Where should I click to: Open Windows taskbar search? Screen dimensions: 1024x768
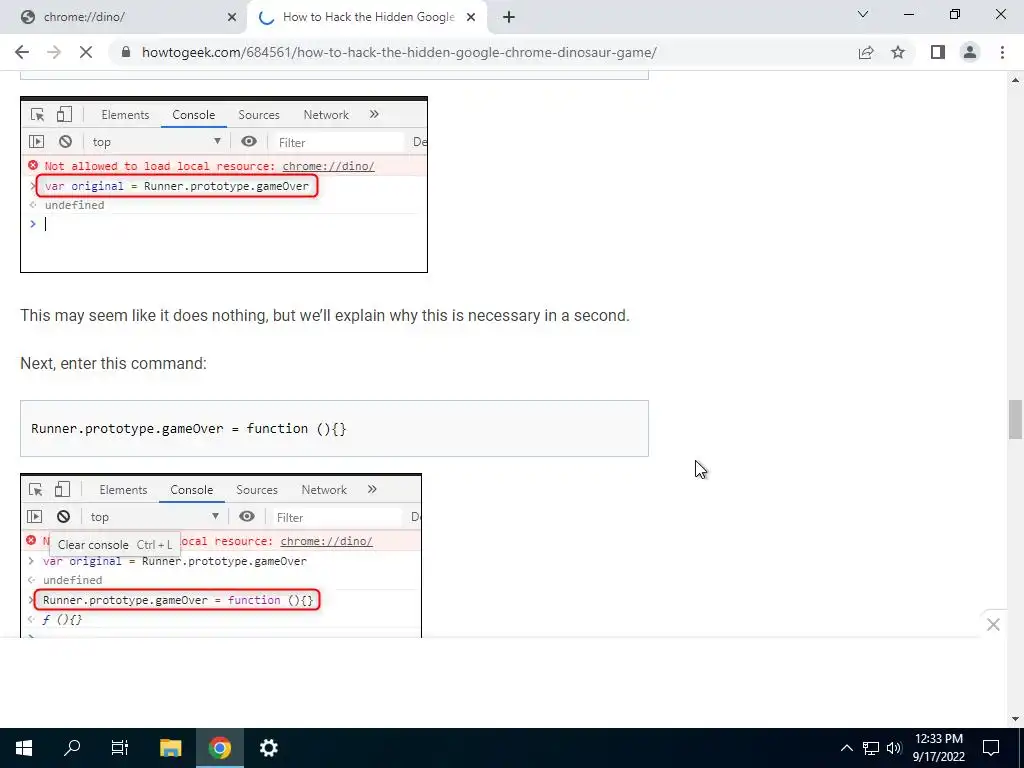pos(72,748)
